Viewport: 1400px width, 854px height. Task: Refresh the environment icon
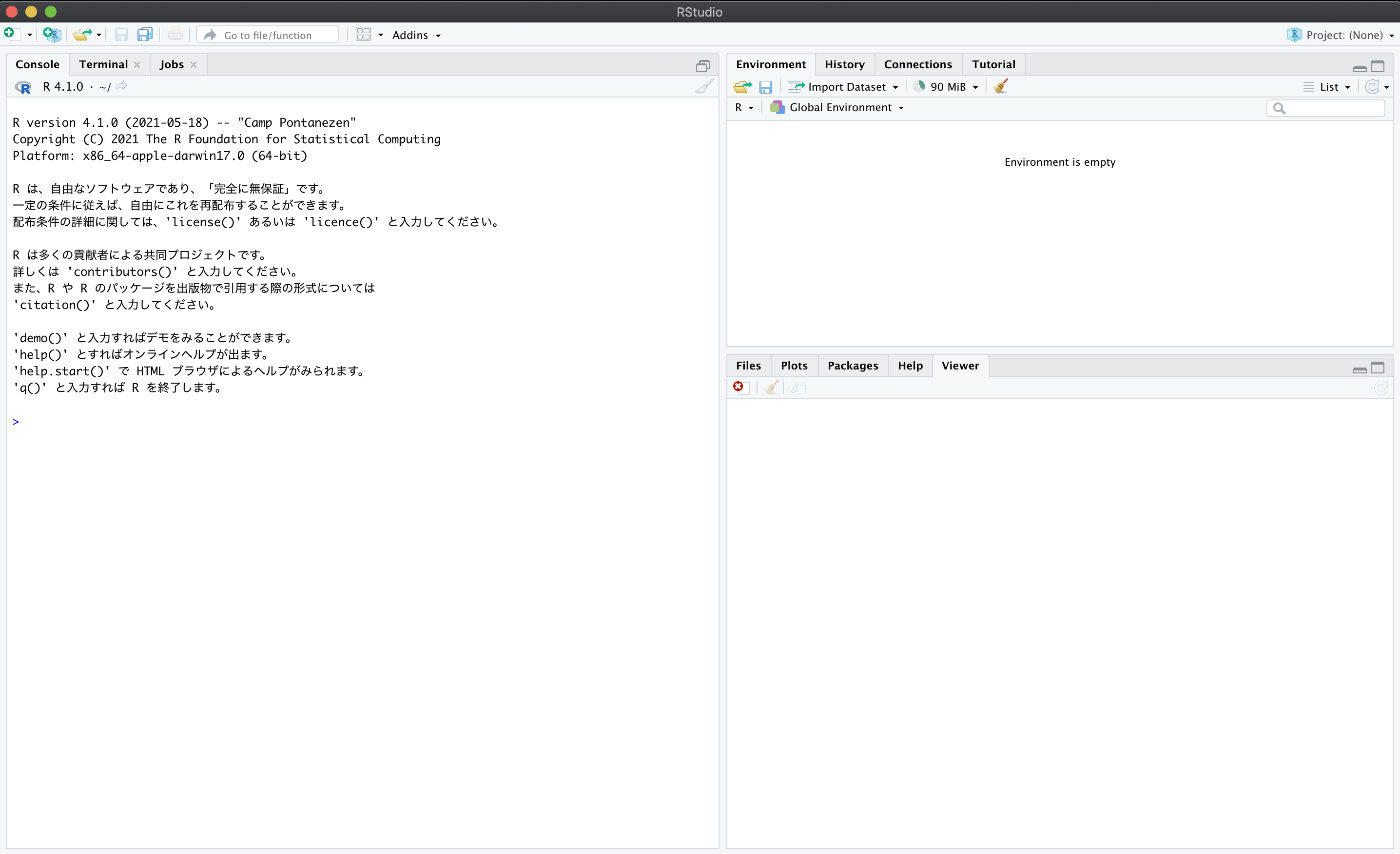pos(1372,87)
